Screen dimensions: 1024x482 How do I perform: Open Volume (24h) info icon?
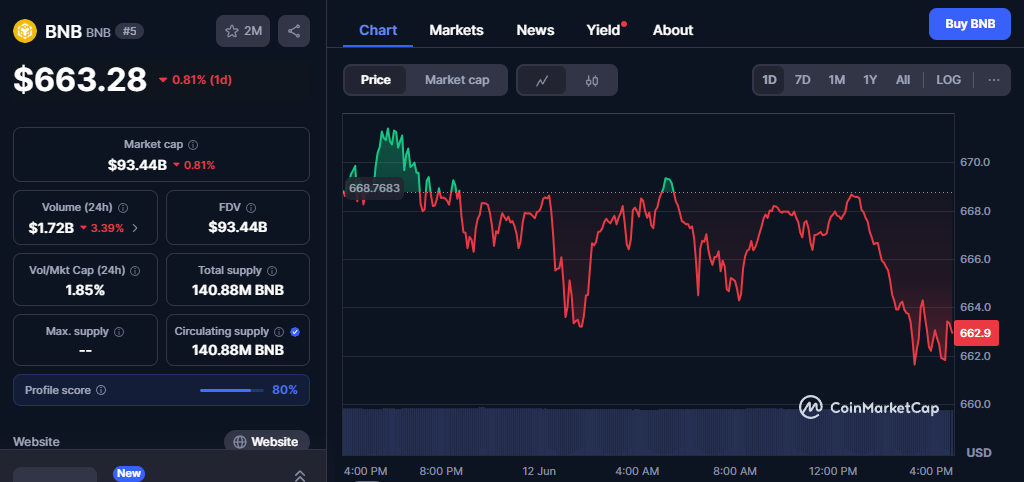coord(123,208)
